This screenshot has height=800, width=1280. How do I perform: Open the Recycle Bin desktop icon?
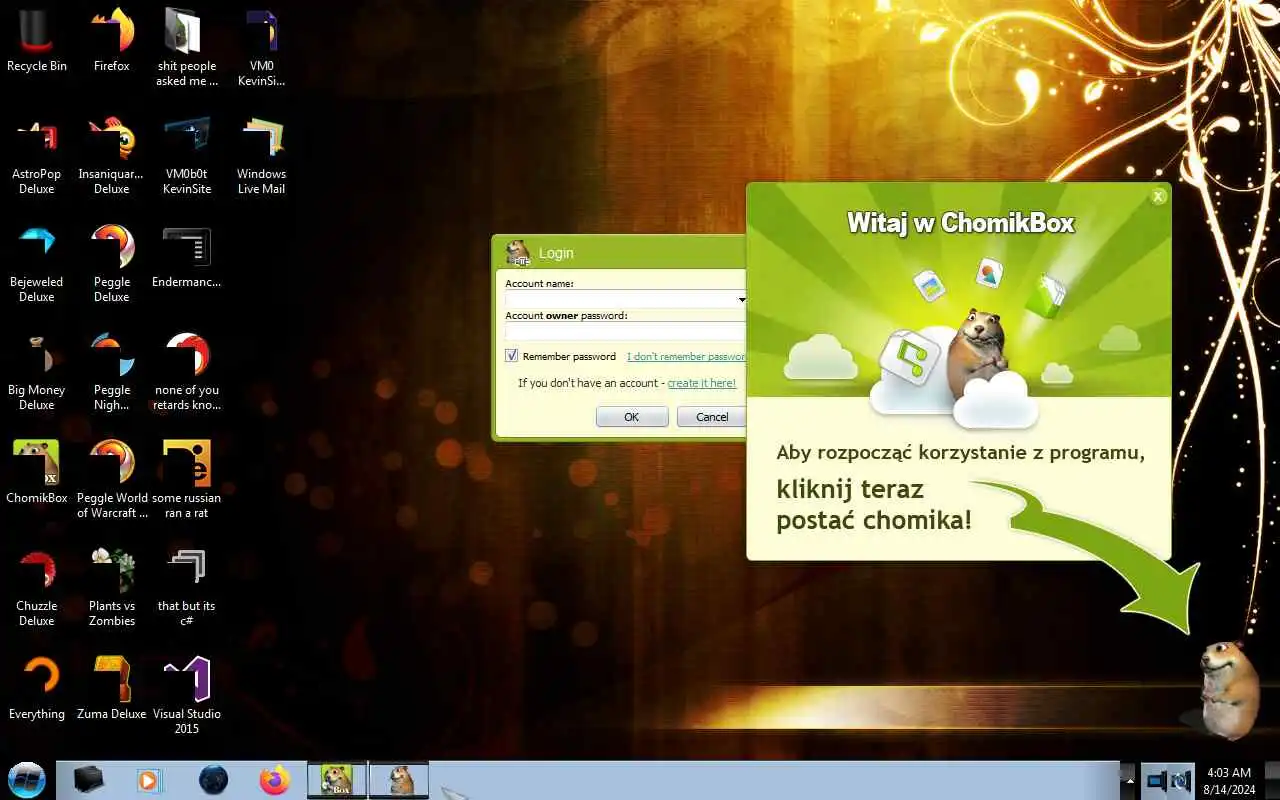point(37,40)
